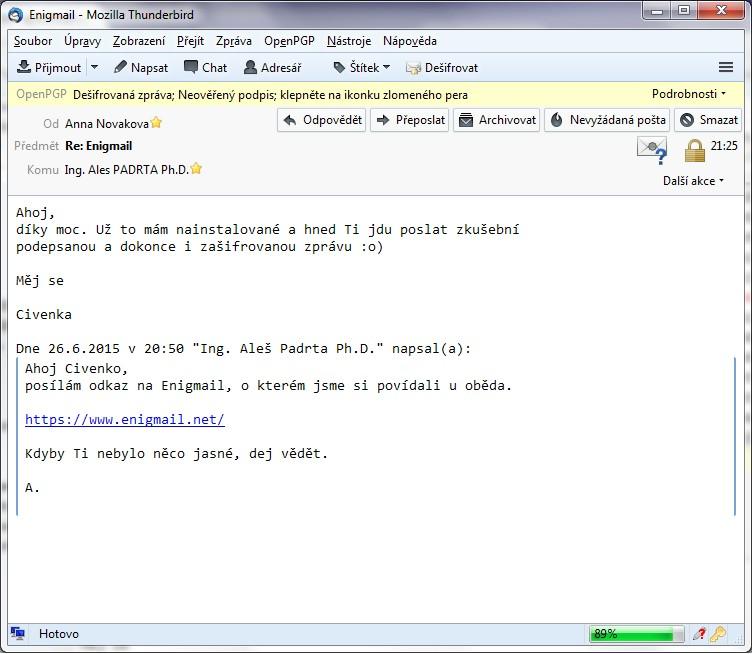The image size is (752, 654).
Task: Open the Zpráva menu
Action: pos(234,41)
